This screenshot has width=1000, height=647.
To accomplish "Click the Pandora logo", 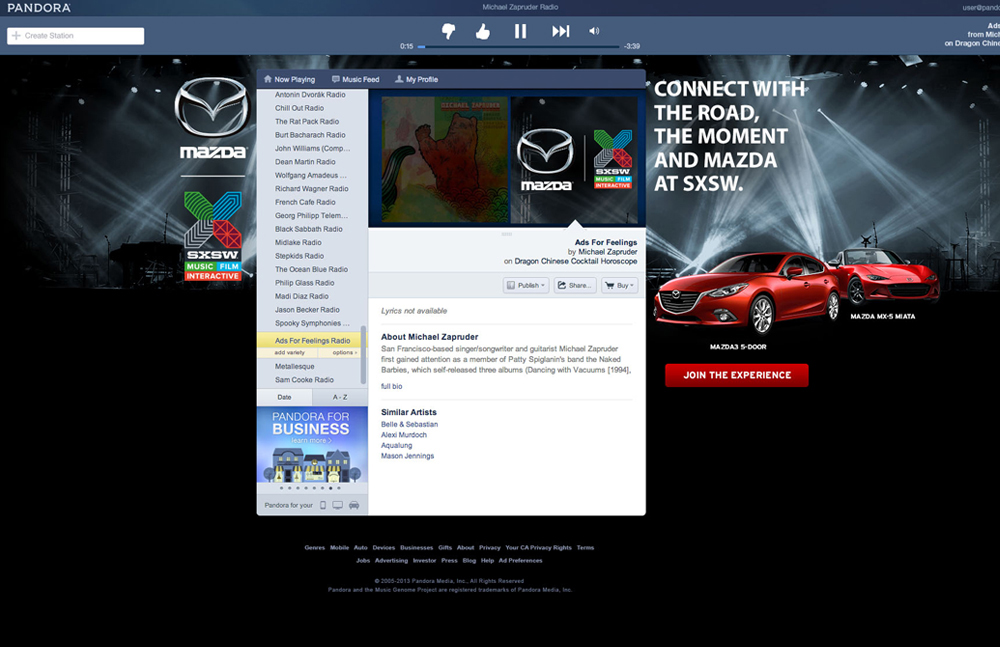I will coord(39,8).
